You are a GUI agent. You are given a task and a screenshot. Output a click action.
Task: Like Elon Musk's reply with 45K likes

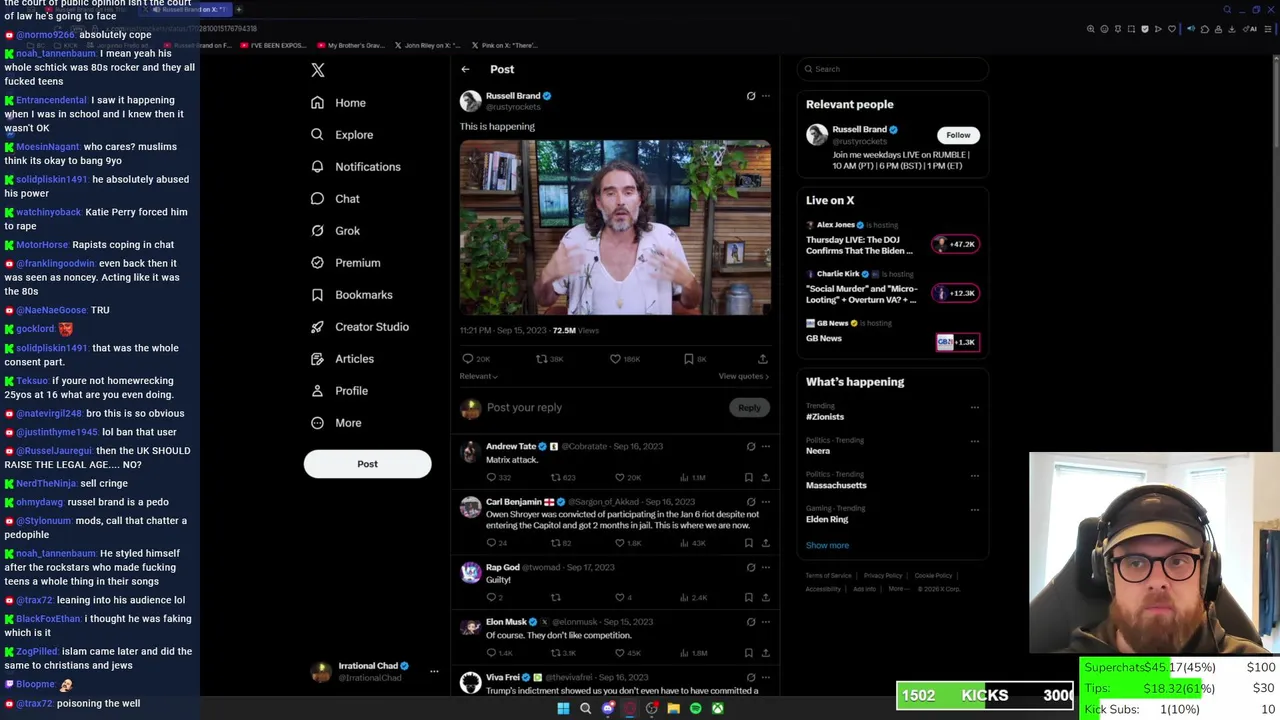point(620,653)
